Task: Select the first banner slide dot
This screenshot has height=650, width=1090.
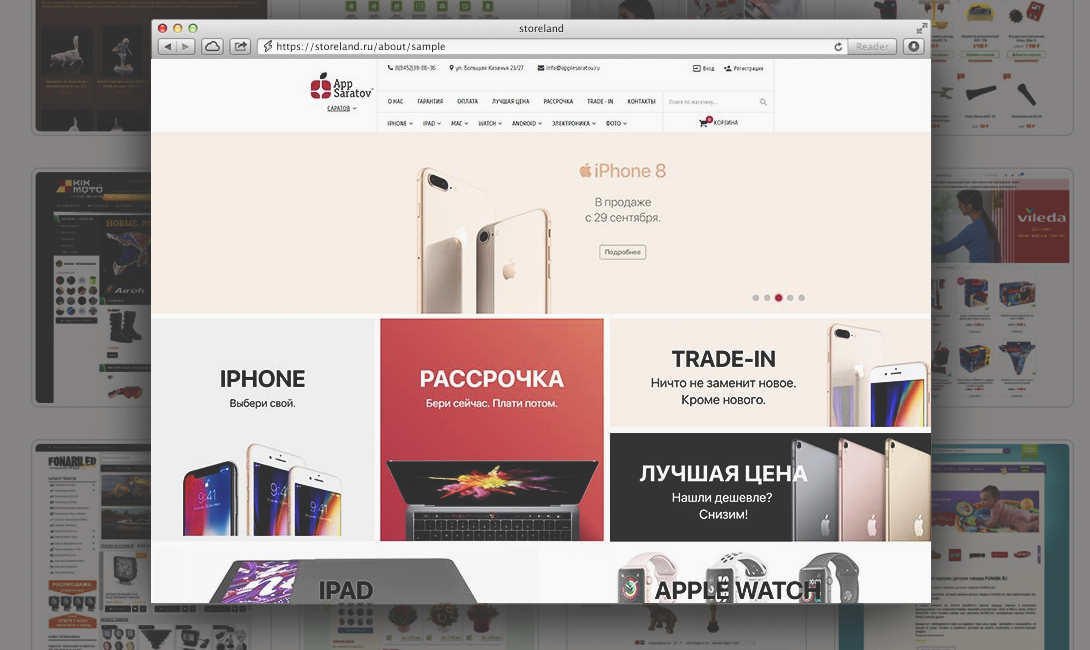Action: [756, 298]
